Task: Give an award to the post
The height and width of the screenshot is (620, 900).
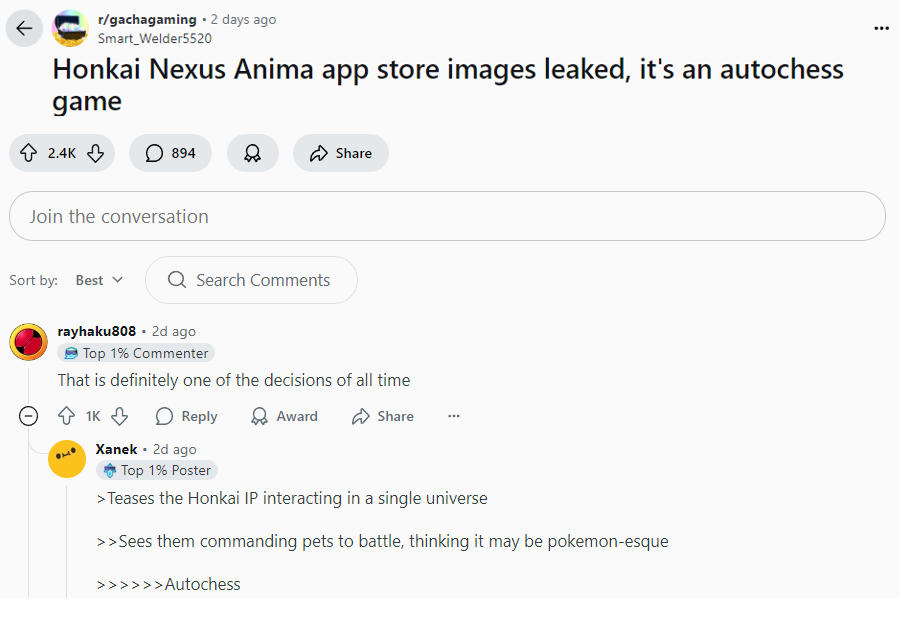Action: [253, 153]
